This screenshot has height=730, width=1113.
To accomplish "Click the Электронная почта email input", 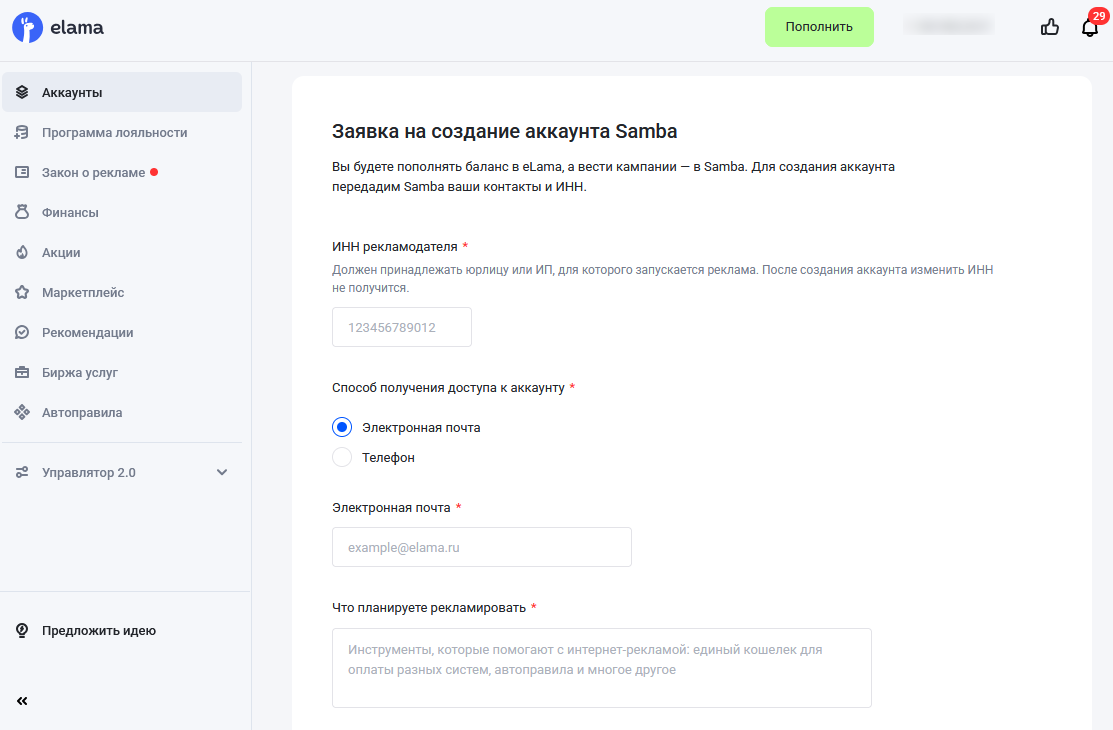I will [481, 547].
